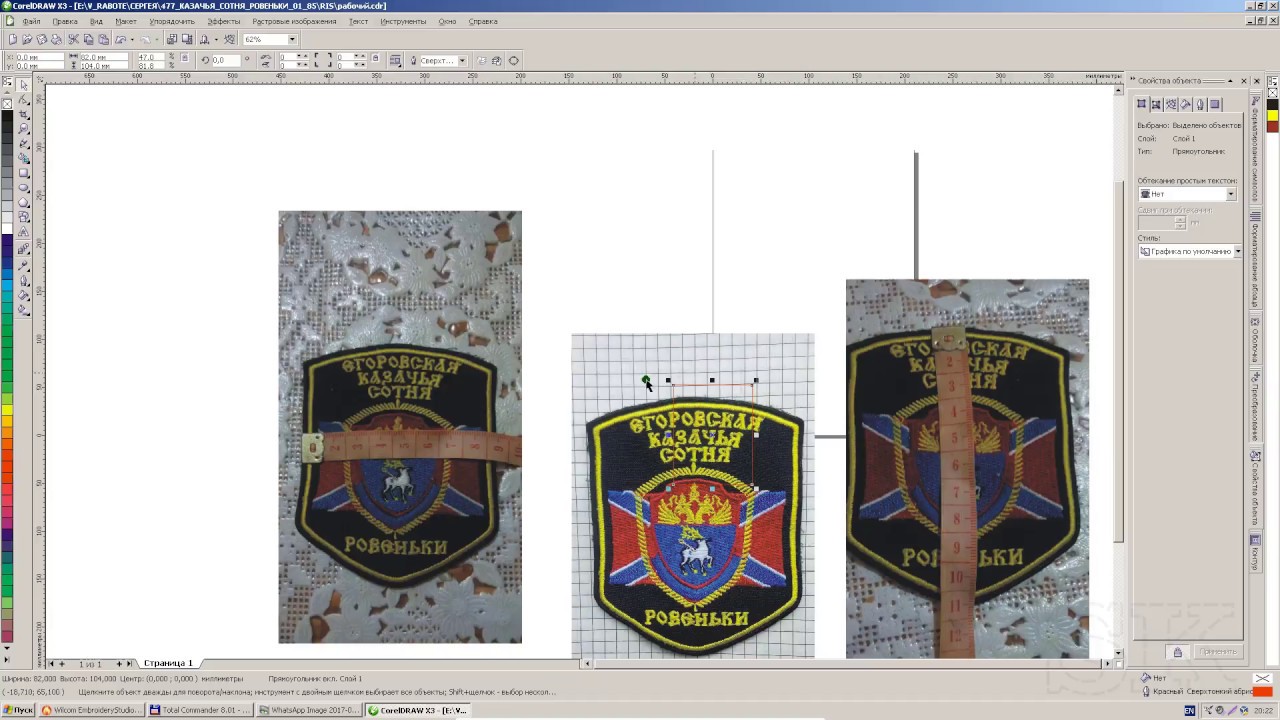Screen dimensions: 1280x720
Task: Open the Файл menu
Action: click(x=31, y=21)
